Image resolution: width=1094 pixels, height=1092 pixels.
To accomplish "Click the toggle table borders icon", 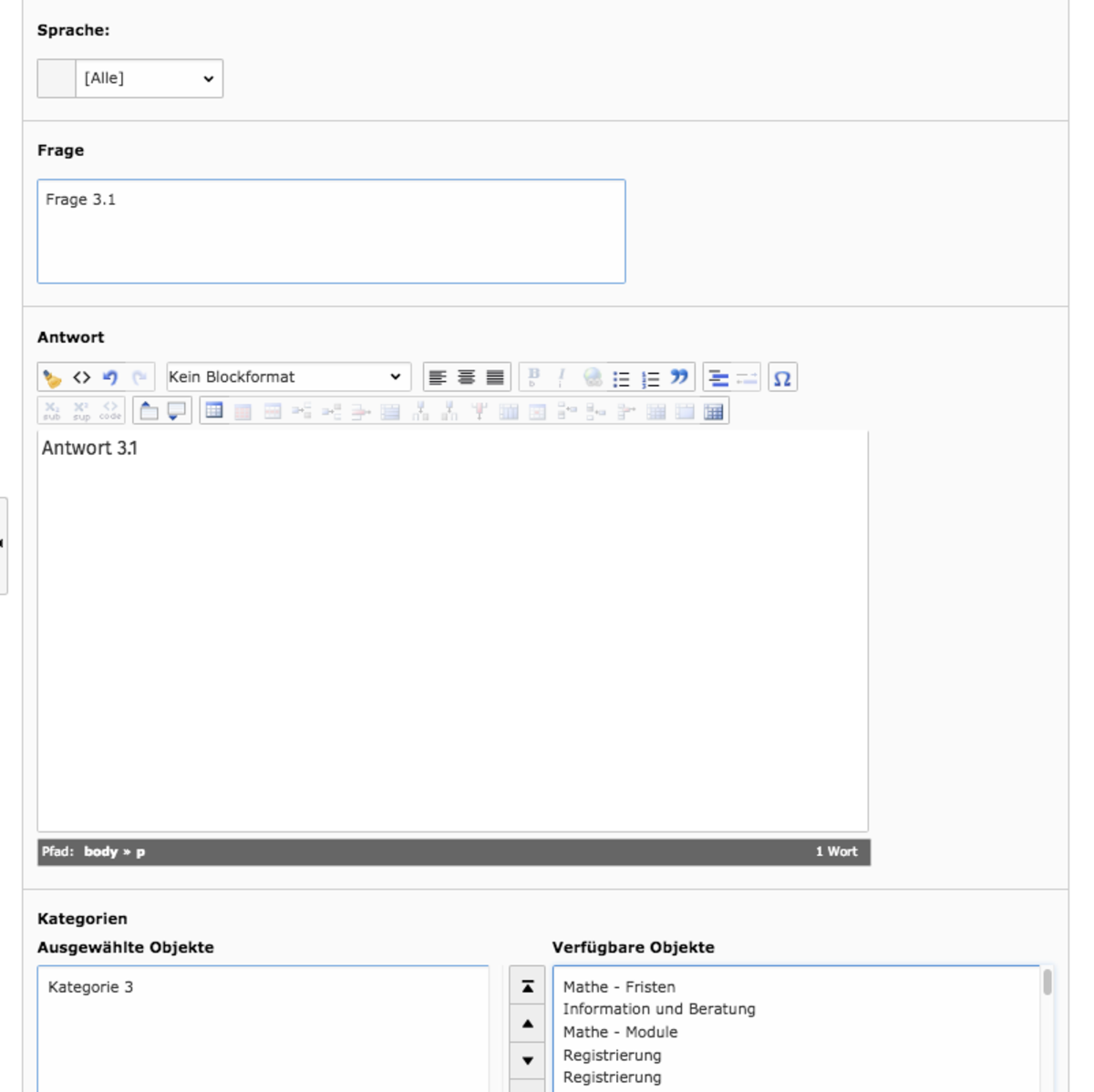I will [714, 411].
